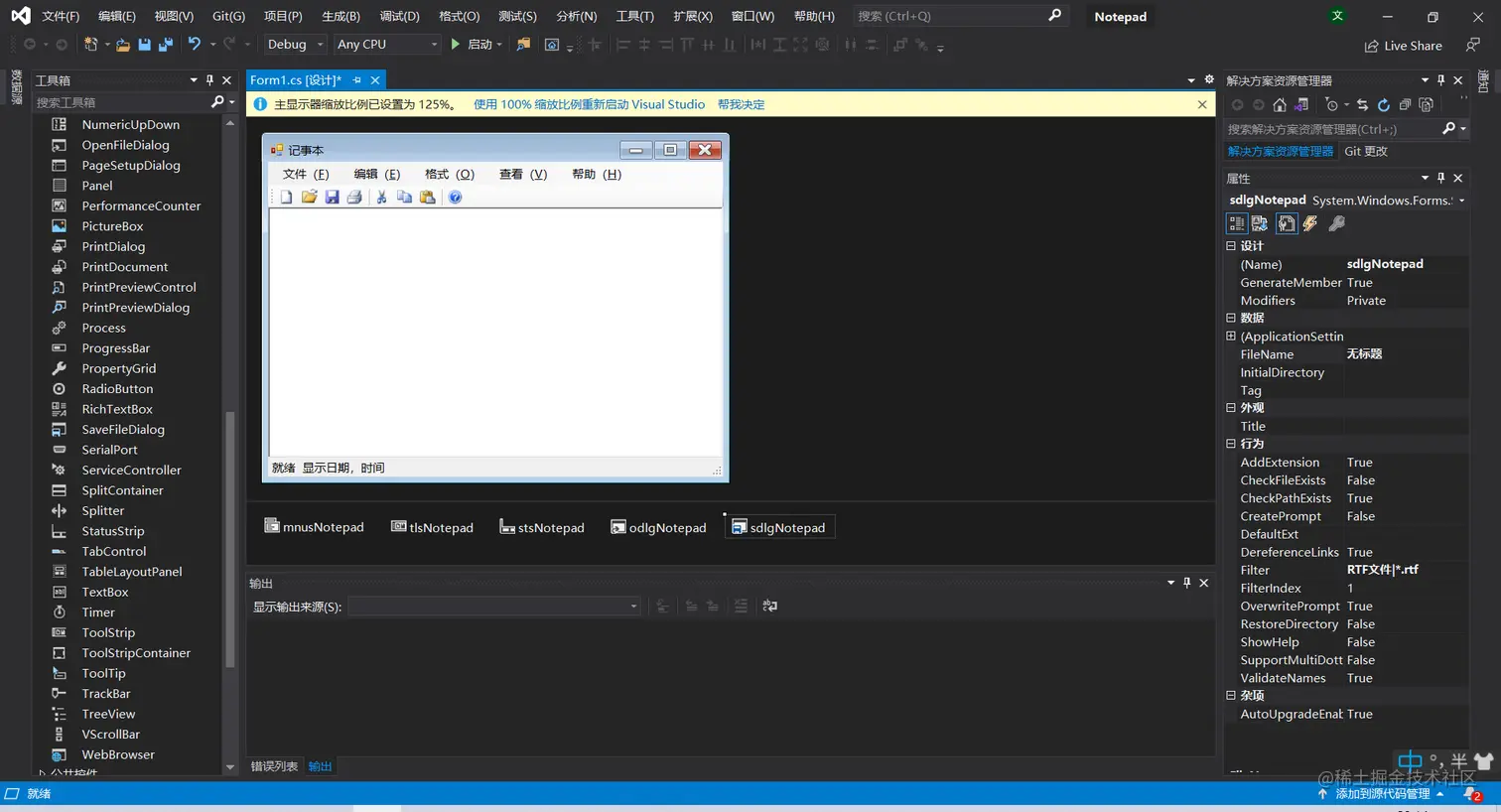Click the 帮我决定 link

(741, 104)
